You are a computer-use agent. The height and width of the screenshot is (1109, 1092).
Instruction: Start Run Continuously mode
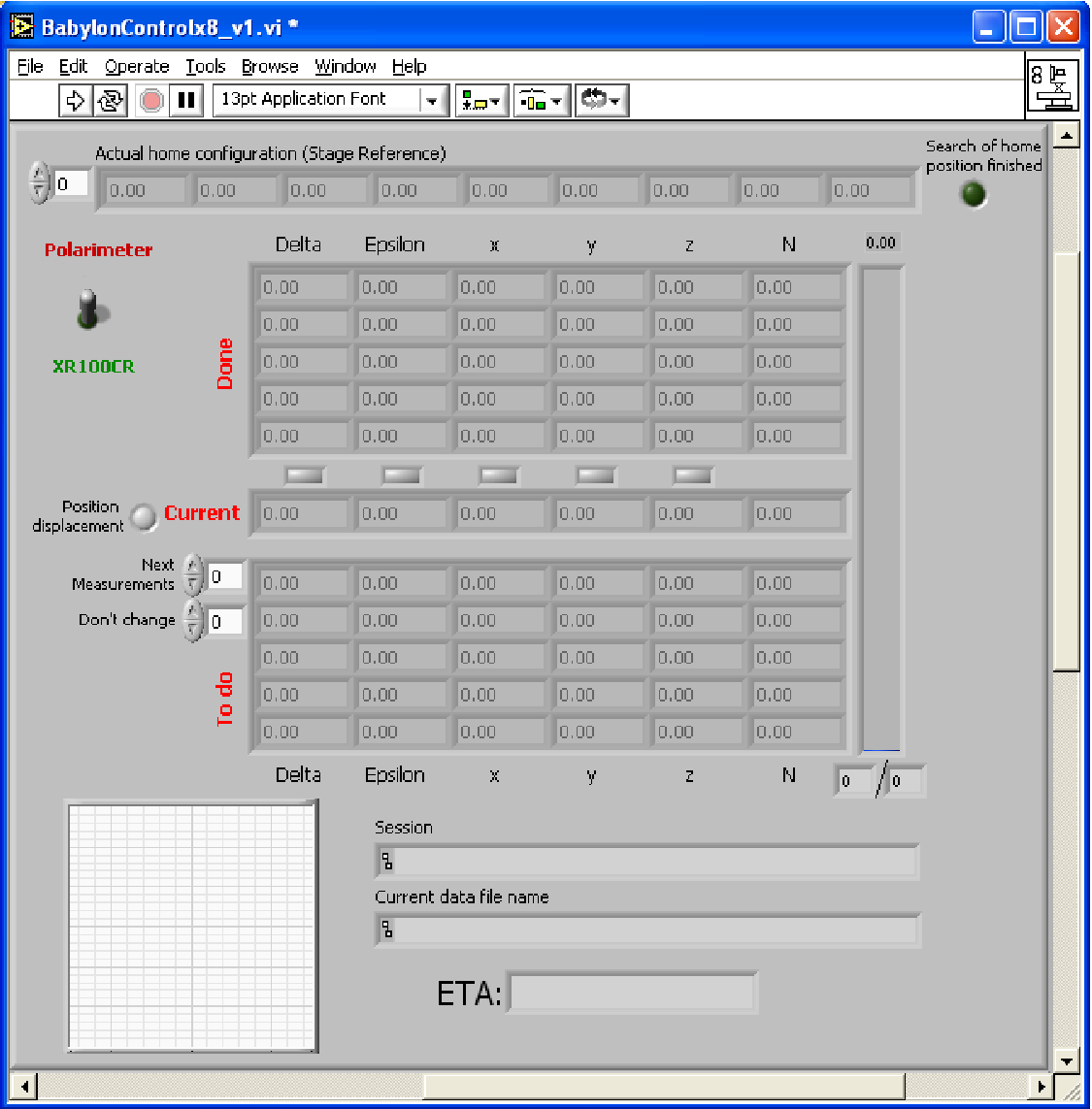click(111, 100)
